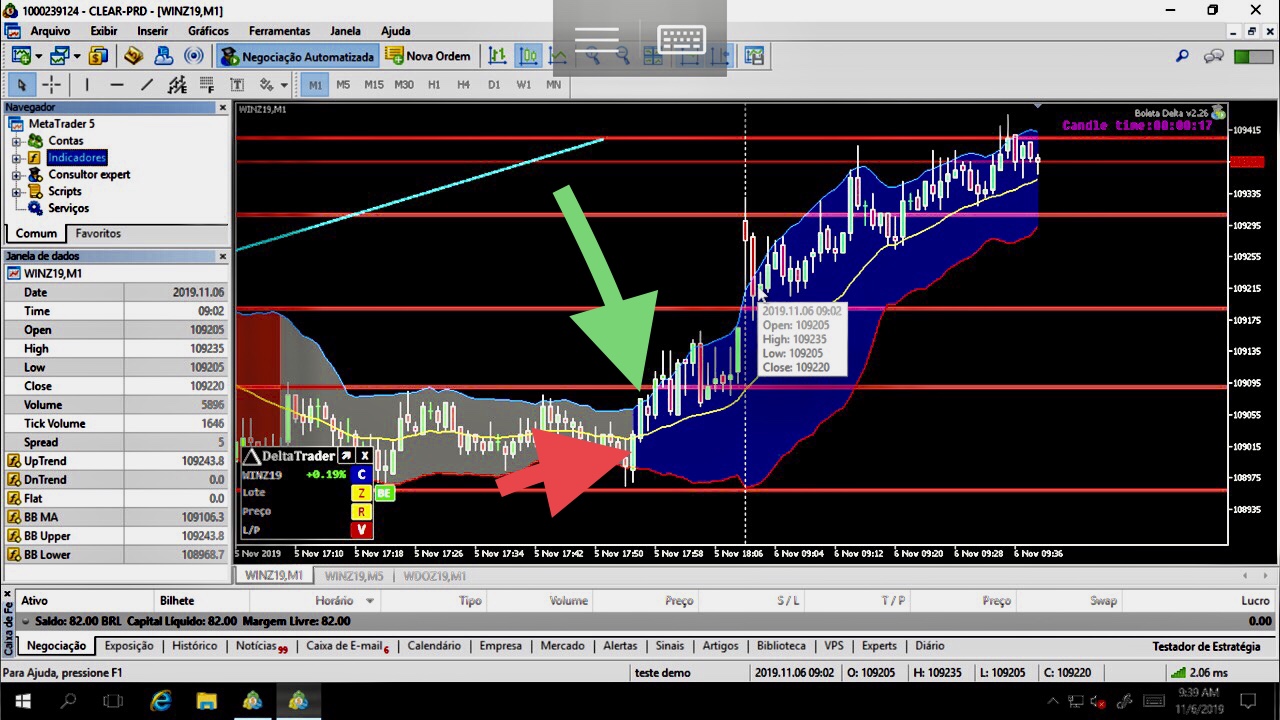The width and height of the screenshot is (1280, 720).
Task: Select the crosshair tool
Action: click(x=51, y=85)
